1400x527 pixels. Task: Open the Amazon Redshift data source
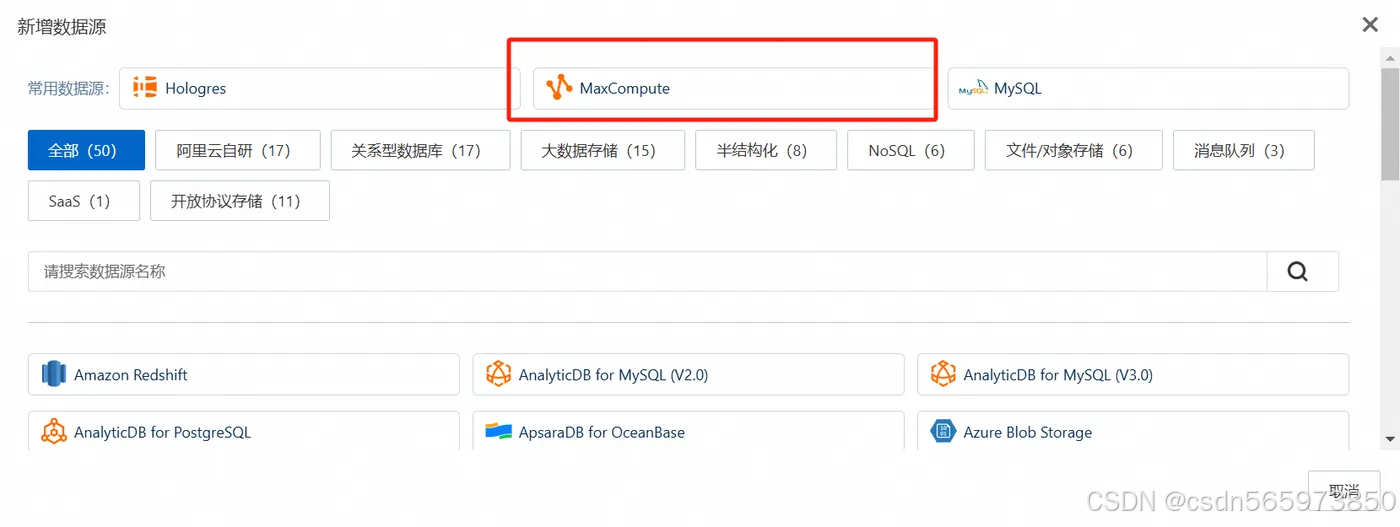(x=243, y=375)
